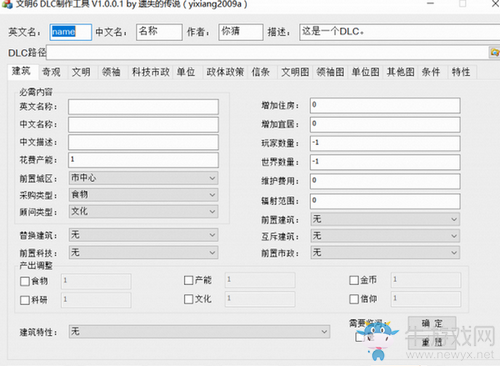This screenshot has height=366, width=500.
Task: Open the 前置科技 dropdown
Action: click(x=144, y=252)
